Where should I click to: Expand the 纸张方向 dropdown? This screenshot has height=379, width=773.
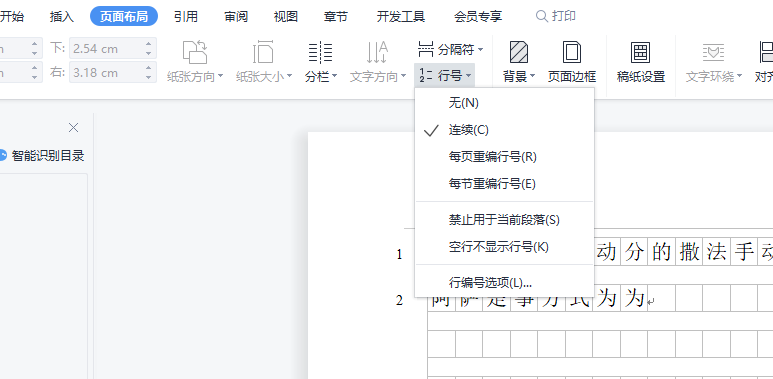220,76
